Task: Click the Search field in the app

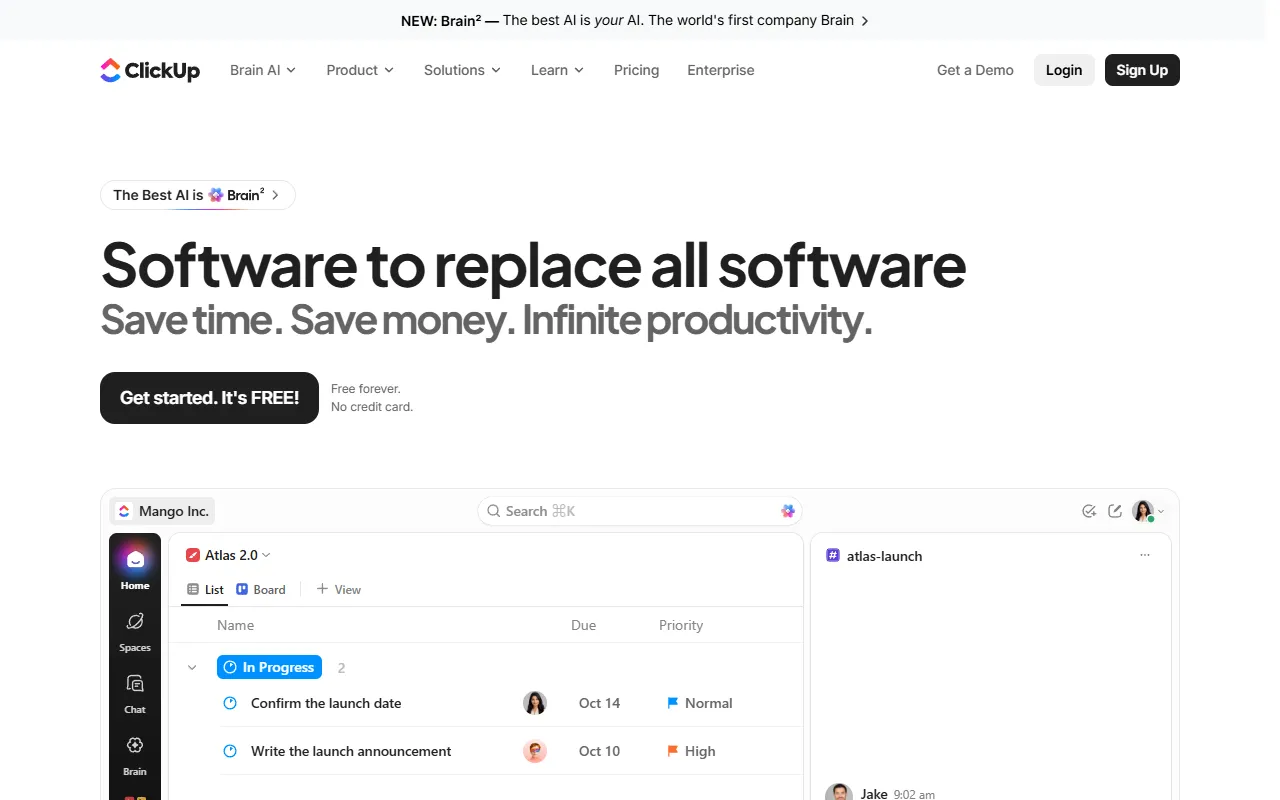Action: click(x=640, y=511)
